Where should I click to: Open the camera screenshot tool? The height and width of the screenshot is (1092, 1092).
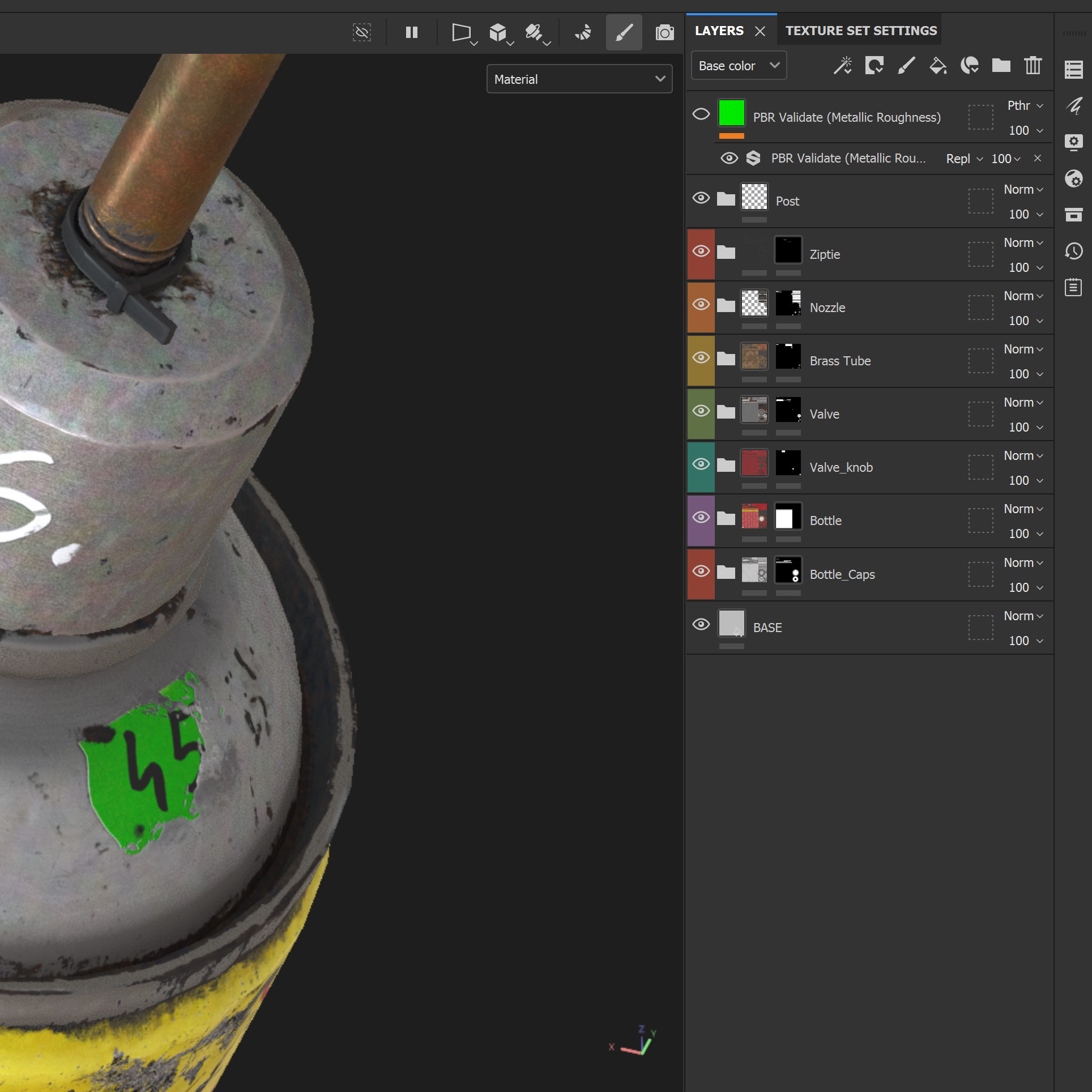coord(665,32)
